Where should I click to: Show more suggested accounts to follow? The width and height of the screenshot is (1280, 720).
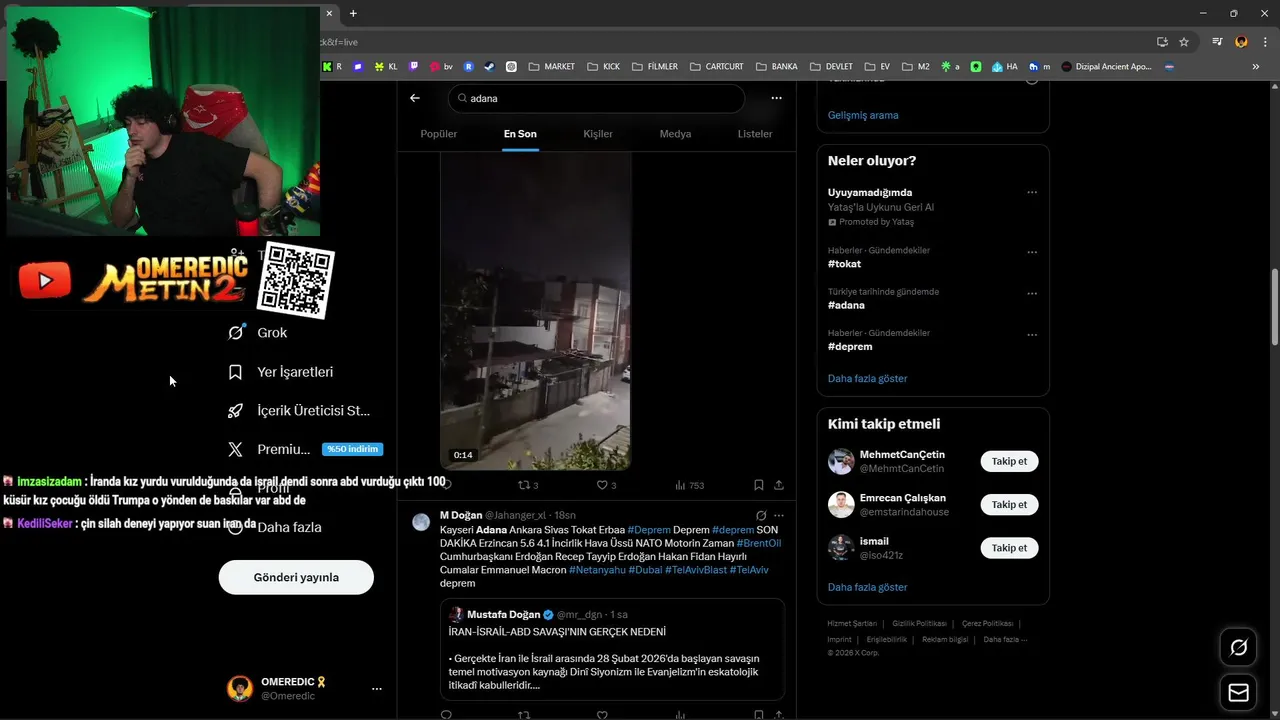pos(868,587)
